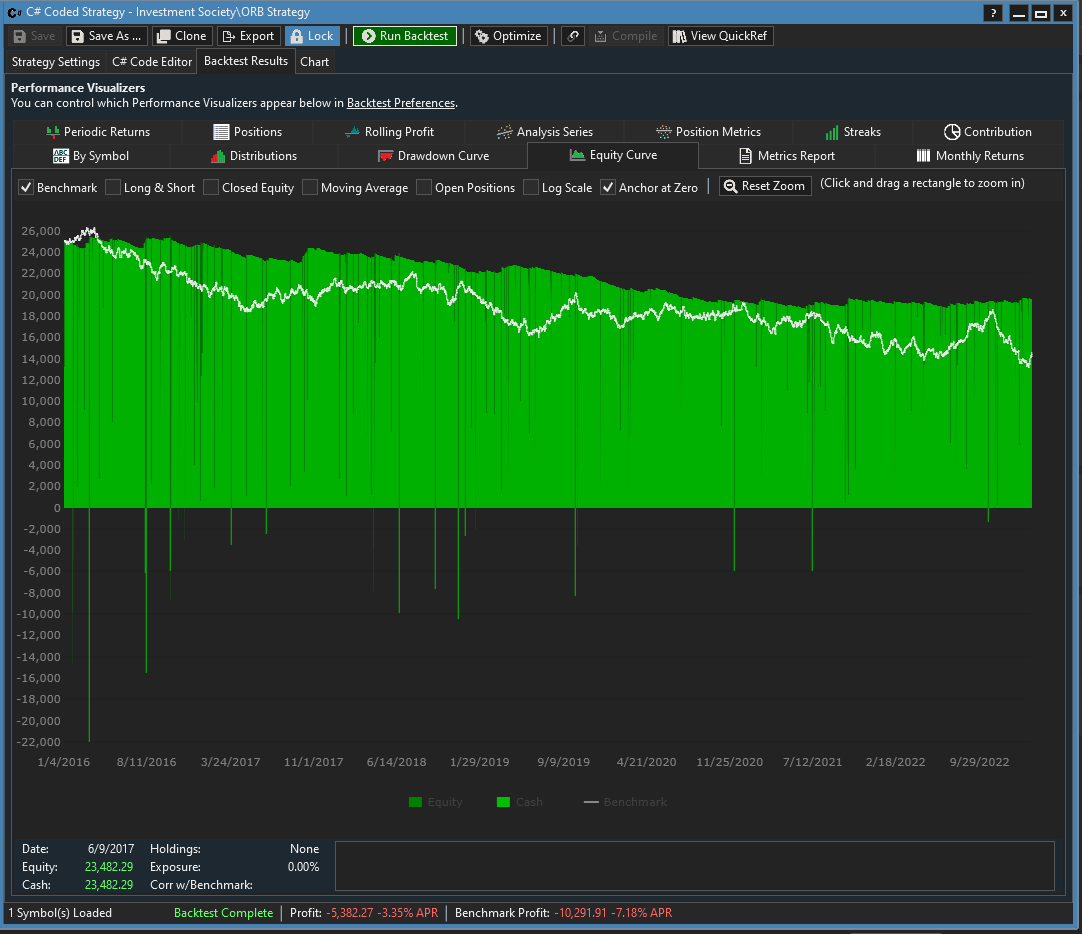Viewport: 1082px width, 934px height.
Task: Open the Optimize tool
Action: click(508, 36)
